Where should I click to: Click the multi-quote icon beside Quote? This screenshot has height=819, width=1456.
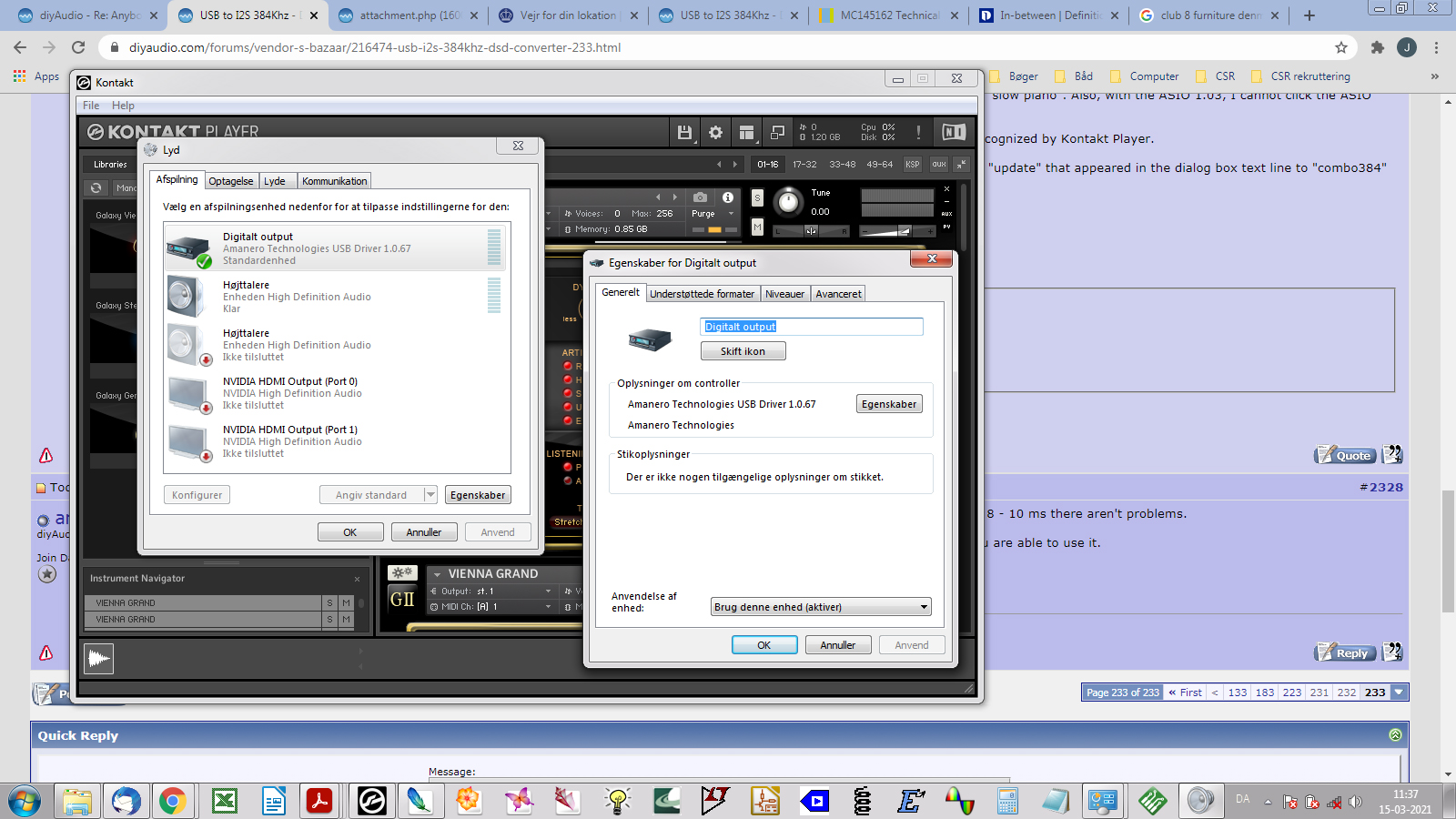point(1392,454)
